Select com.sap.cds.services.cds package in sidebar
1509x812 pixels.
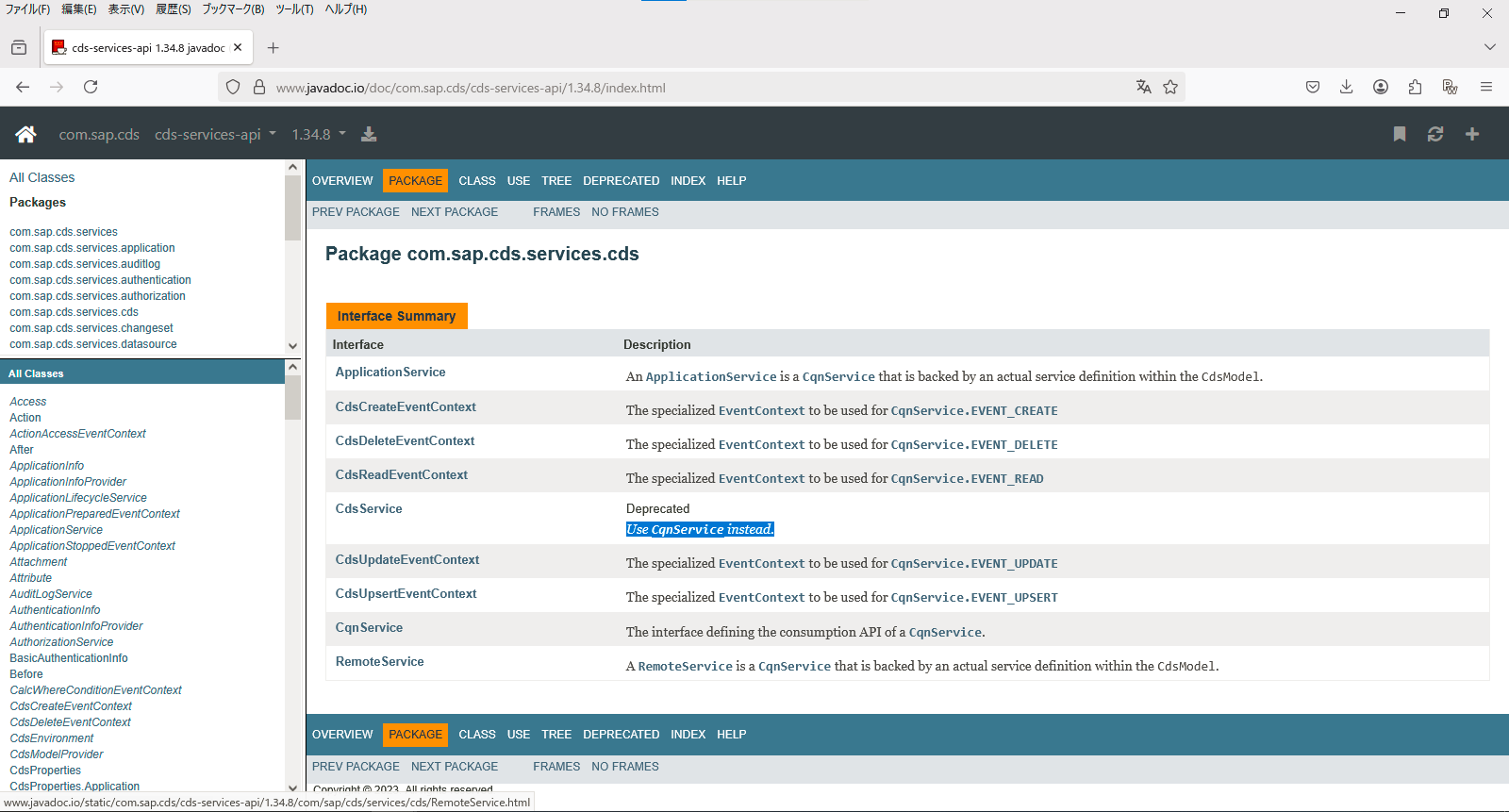(74, 312)
